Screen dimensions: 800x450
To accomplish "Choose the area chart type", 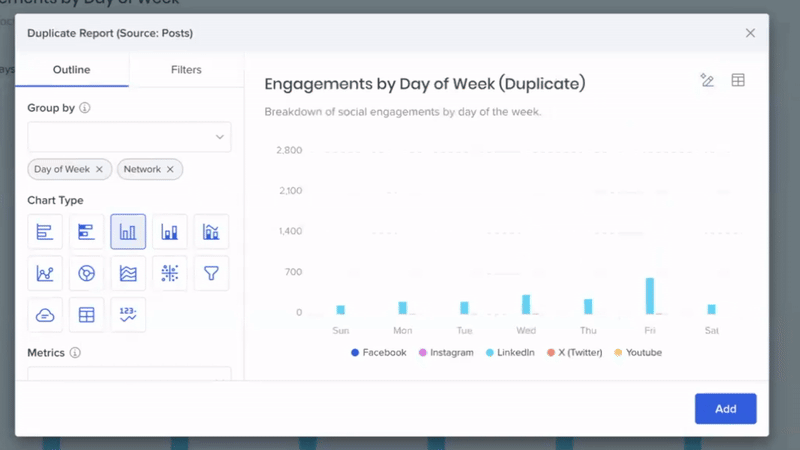I will [128, 273].
